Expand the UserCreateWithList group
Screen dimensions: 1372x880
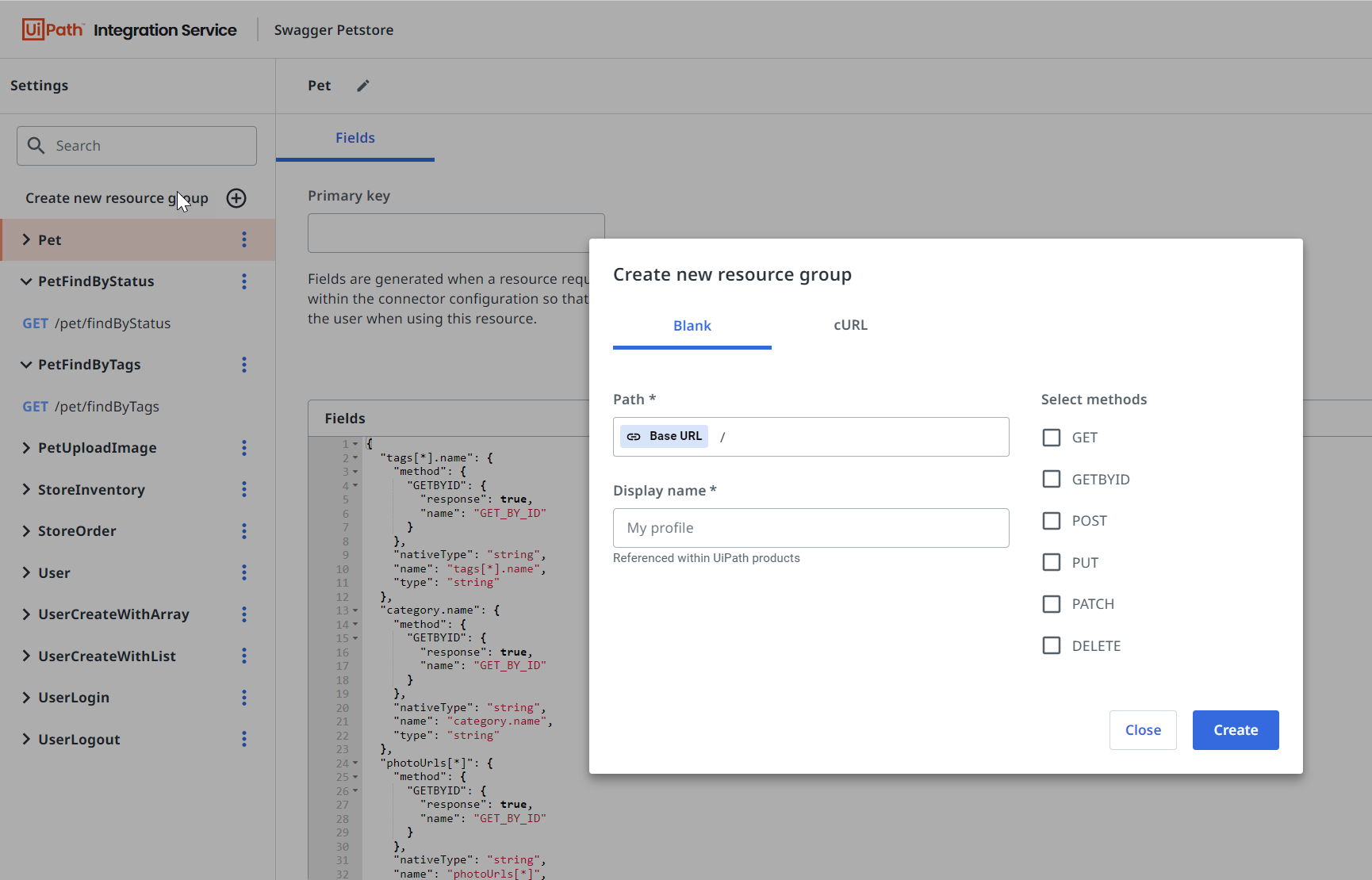coord(26,656)
